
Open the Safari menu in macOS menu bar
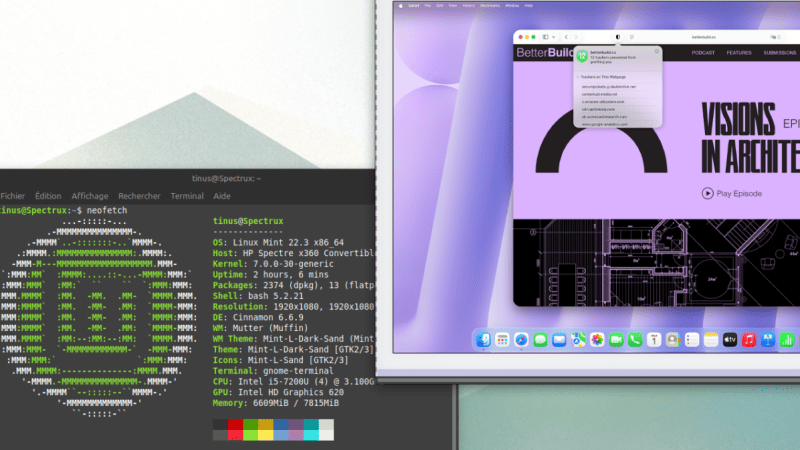tap(413, 6)
